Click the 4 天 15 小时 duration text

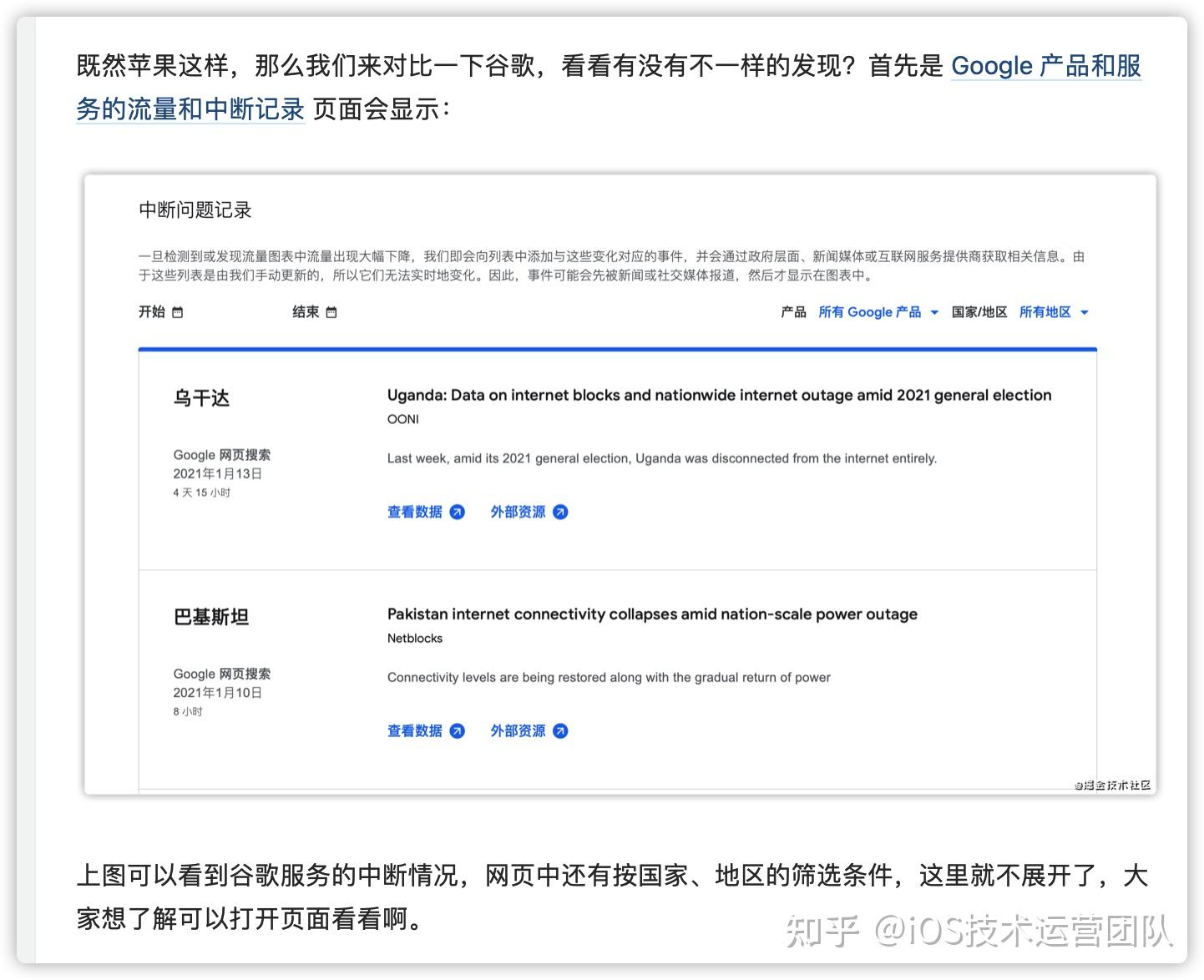tap(202, 493)
